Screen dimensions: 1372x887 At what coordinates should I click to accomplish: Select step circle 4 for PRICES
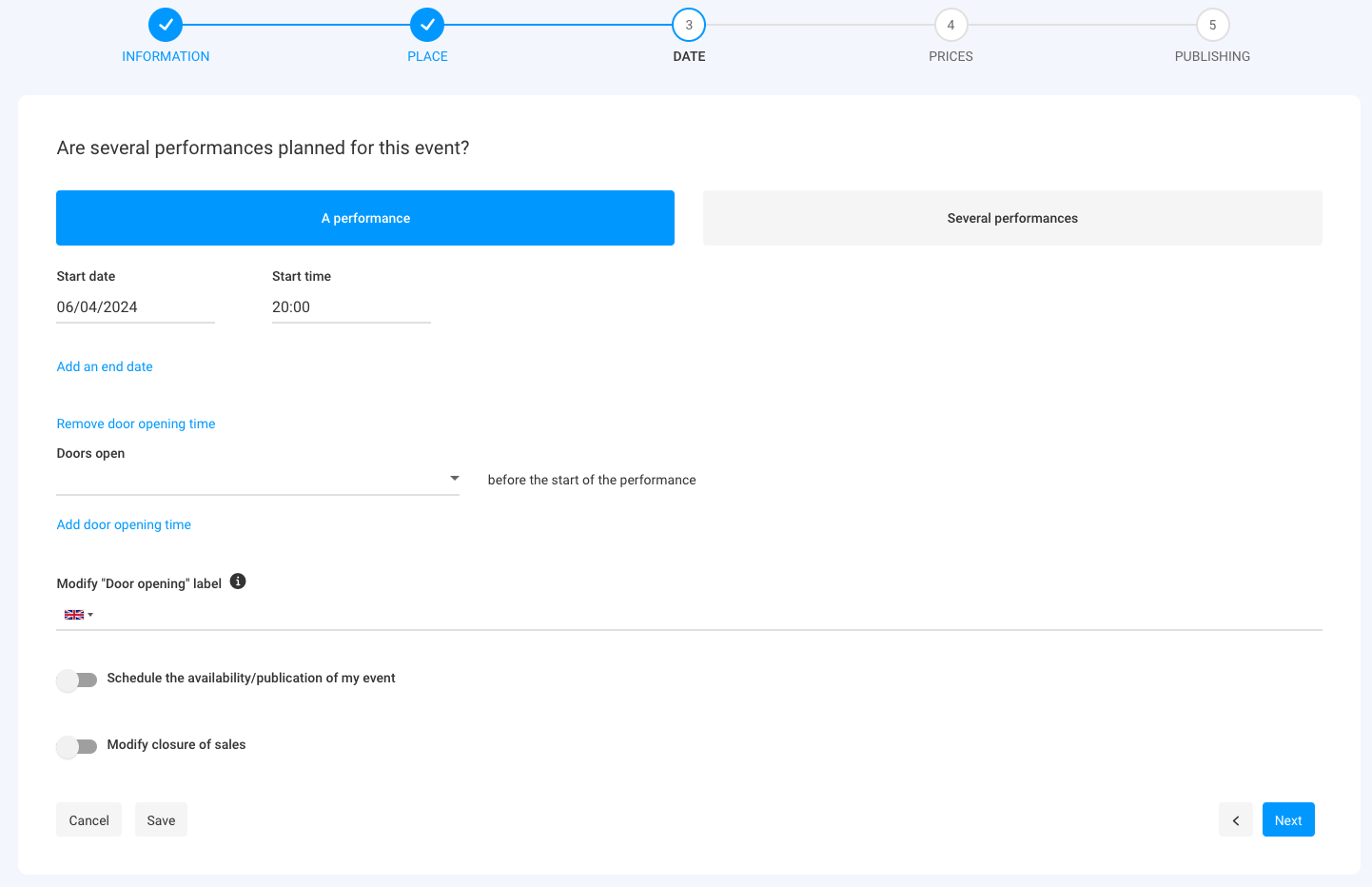[x=951, y=25]
